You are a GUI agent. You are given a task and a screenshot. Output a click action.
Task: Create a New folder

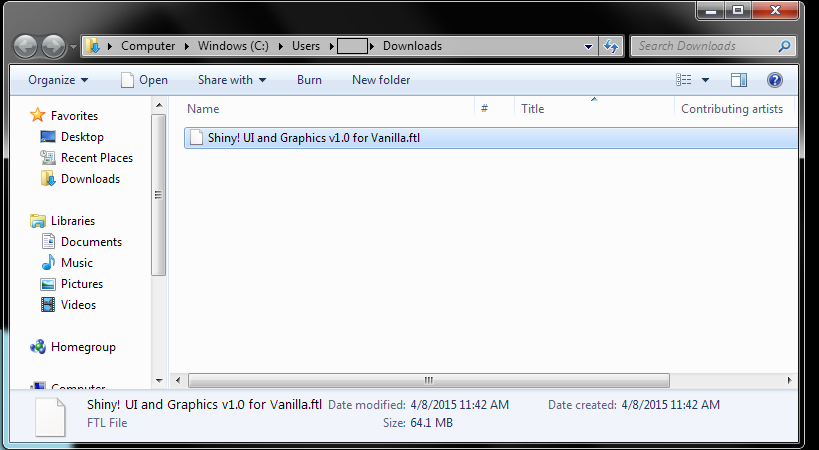click(x=381, y=80)
